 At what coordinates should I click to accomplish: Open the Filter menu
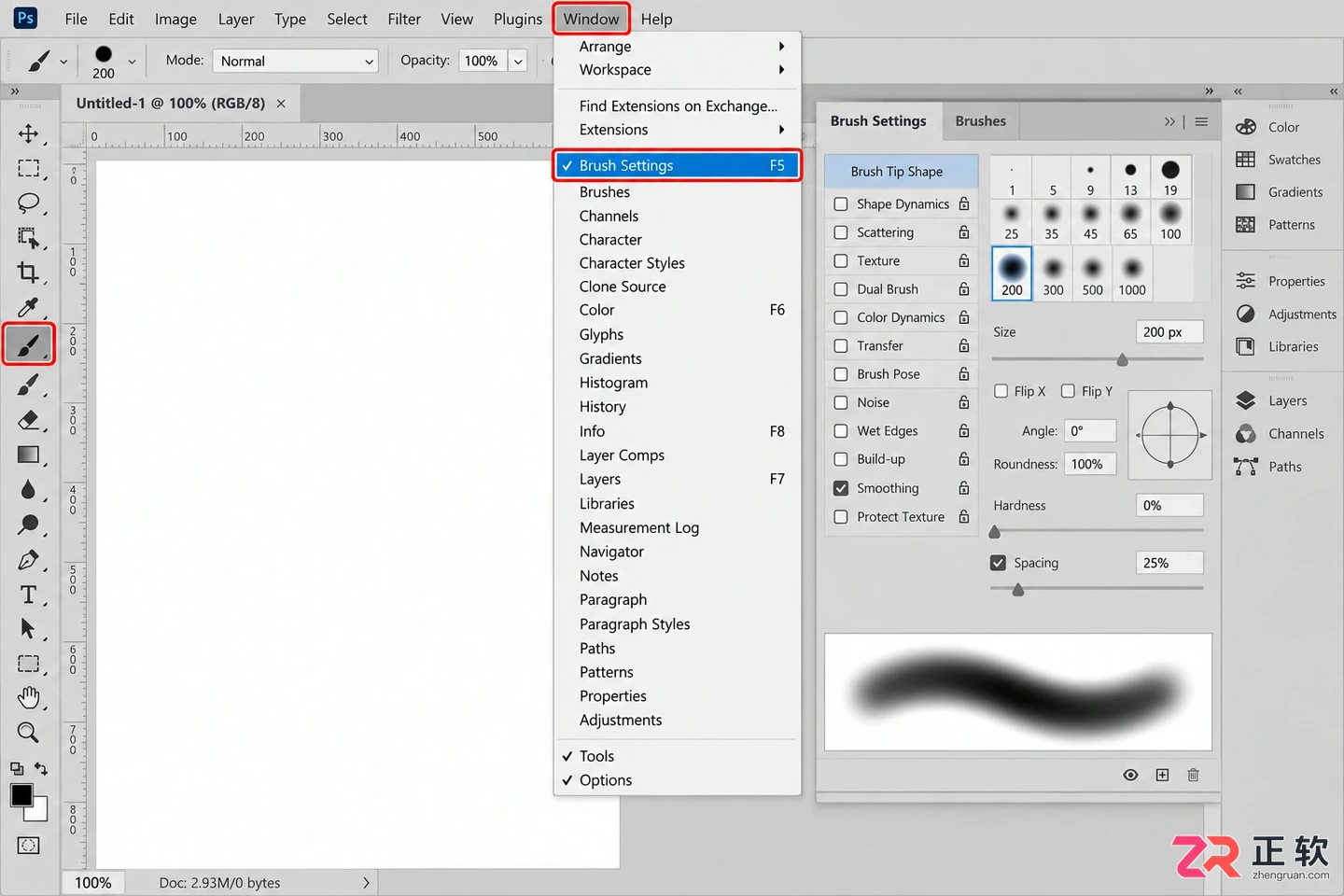(404, 19)
